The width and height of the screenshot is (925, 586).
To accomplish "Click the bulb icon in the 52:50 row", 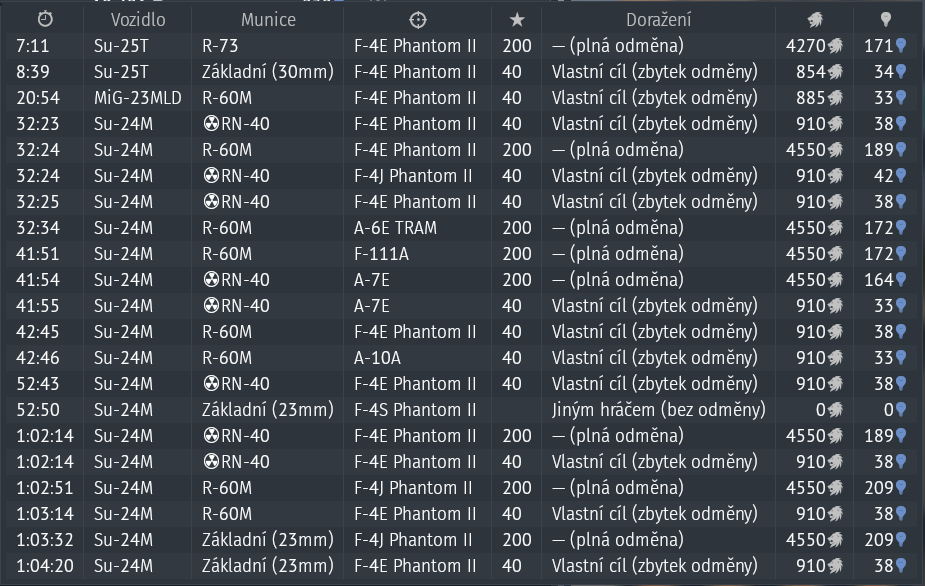I will tap(900, 410).
